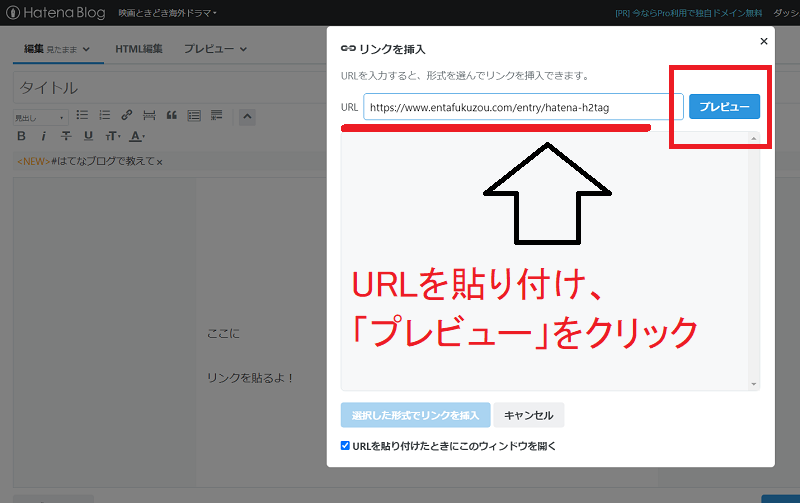Open the text color dropdown

pos(137,136)
